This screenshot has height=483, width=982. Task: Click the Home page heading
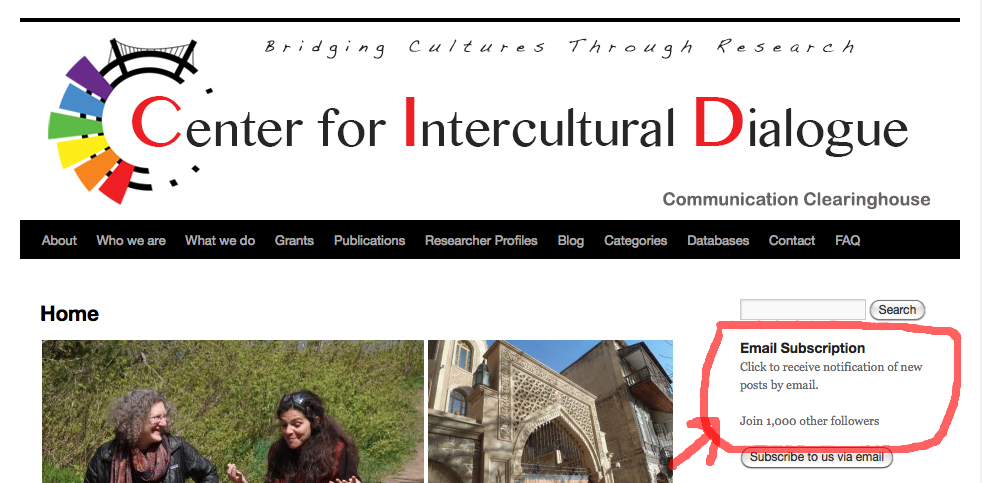70,313
